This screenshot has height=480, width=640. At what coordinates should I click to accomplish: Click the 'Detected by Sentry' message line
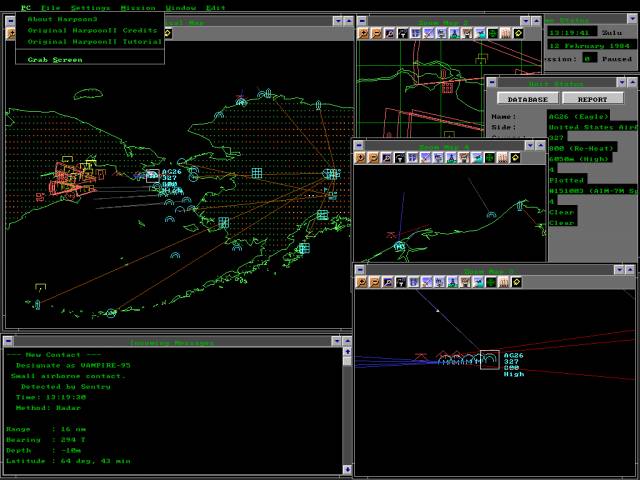[66, 387]
